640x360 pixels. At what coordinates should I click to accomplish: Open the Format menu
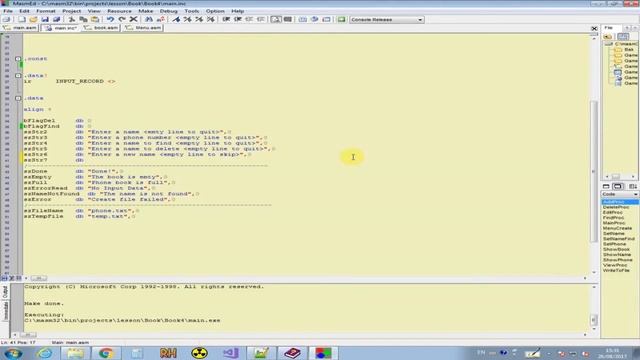[x=46, y=11]
